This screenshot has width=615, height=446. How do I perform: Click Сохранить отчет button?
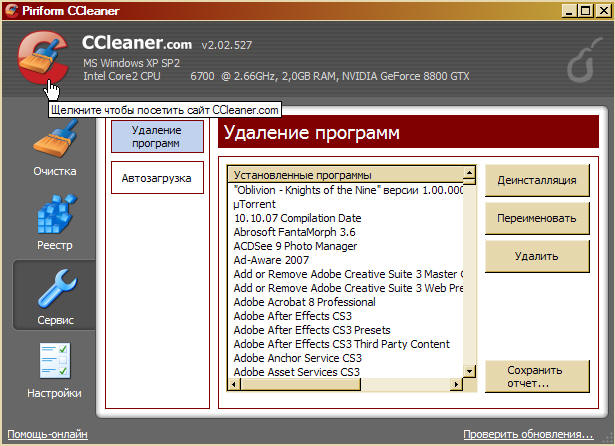click(x=537, y=377)
